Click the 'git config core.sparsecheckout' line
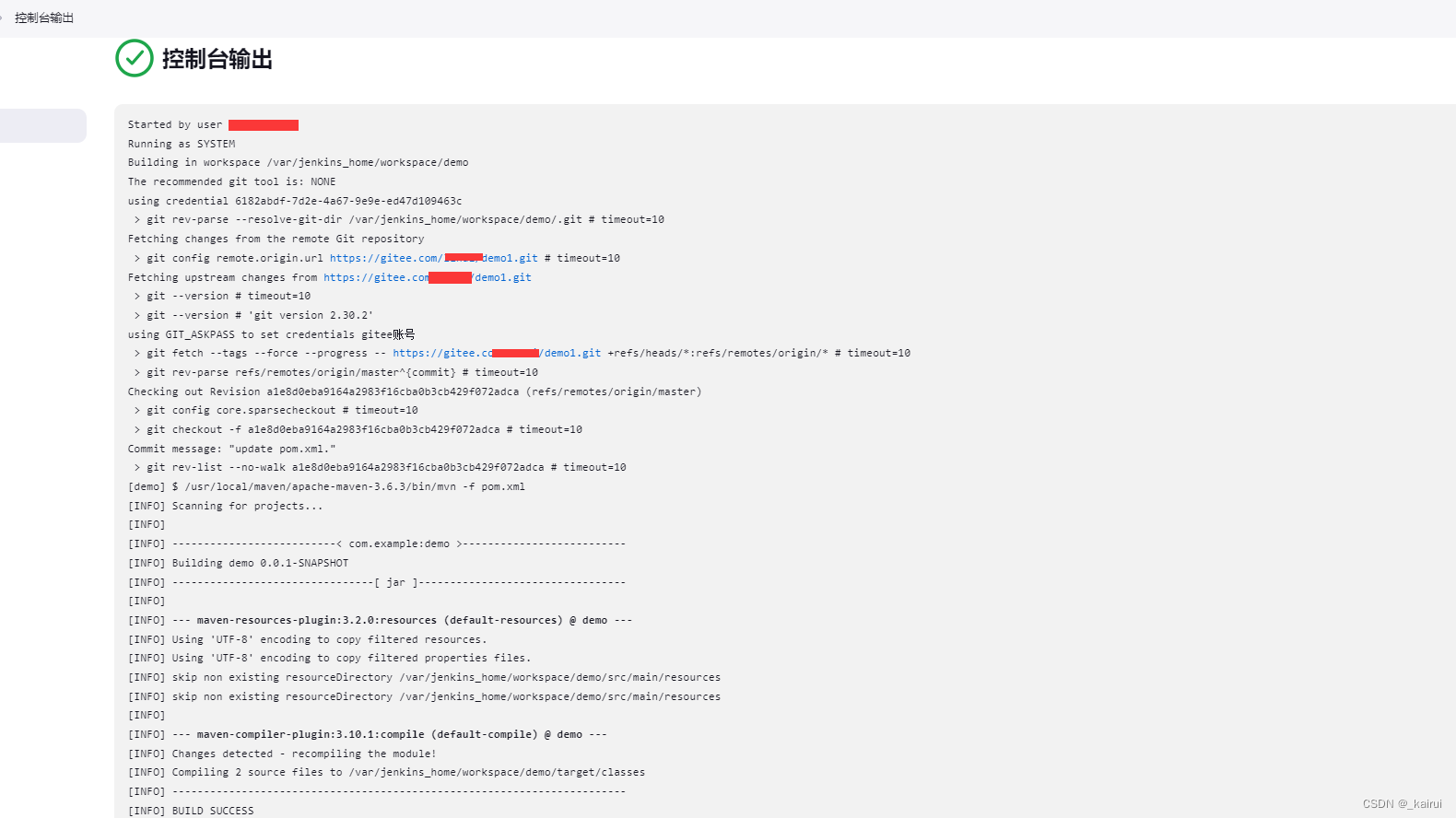Viewport: 1456px width, 818px height. point(276,410)
